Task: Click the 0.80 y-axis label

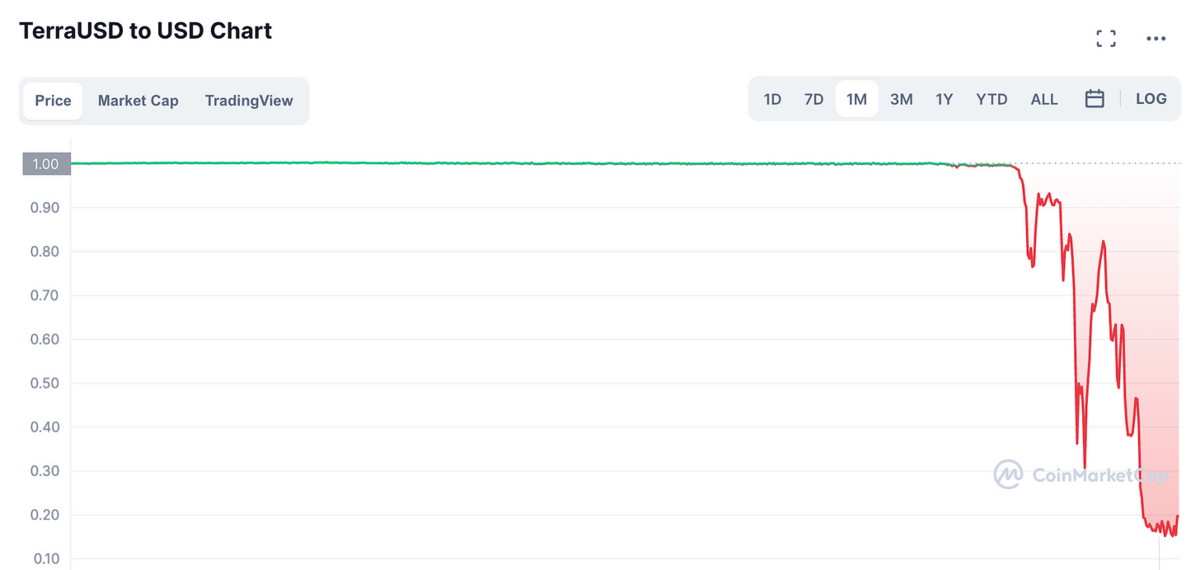Action: pyautogui.click(x=45, y=252)
